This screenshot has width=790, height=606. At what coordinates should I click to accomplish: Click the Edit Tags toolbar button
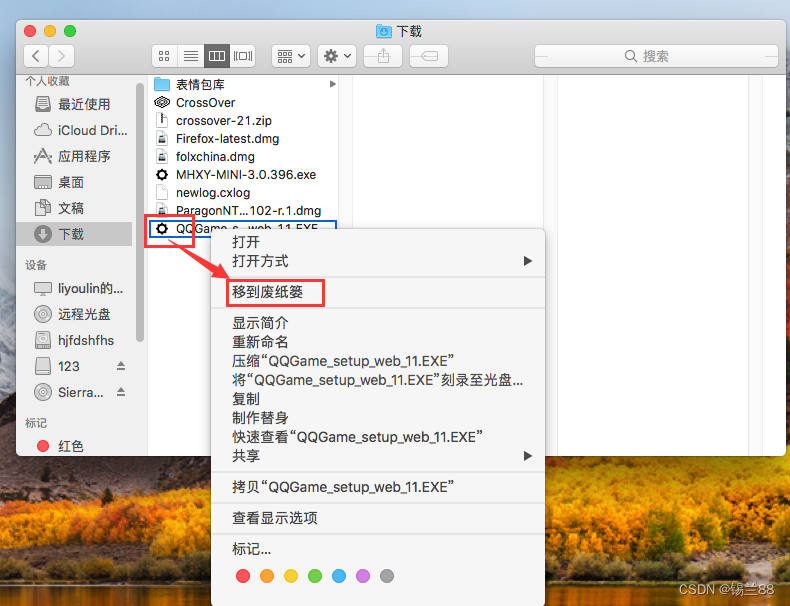point(429,56)
